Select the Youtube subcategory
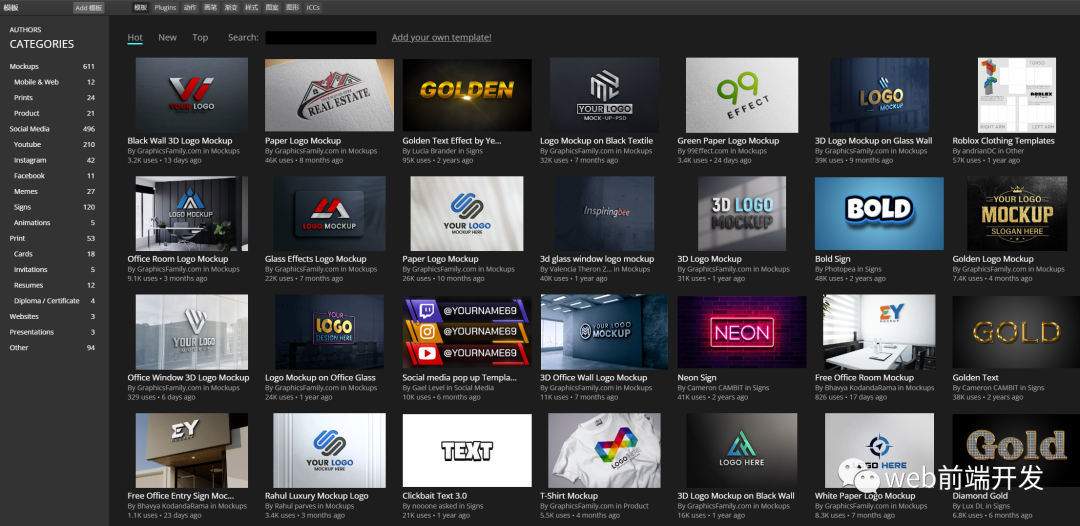 [x=52, y=145]
